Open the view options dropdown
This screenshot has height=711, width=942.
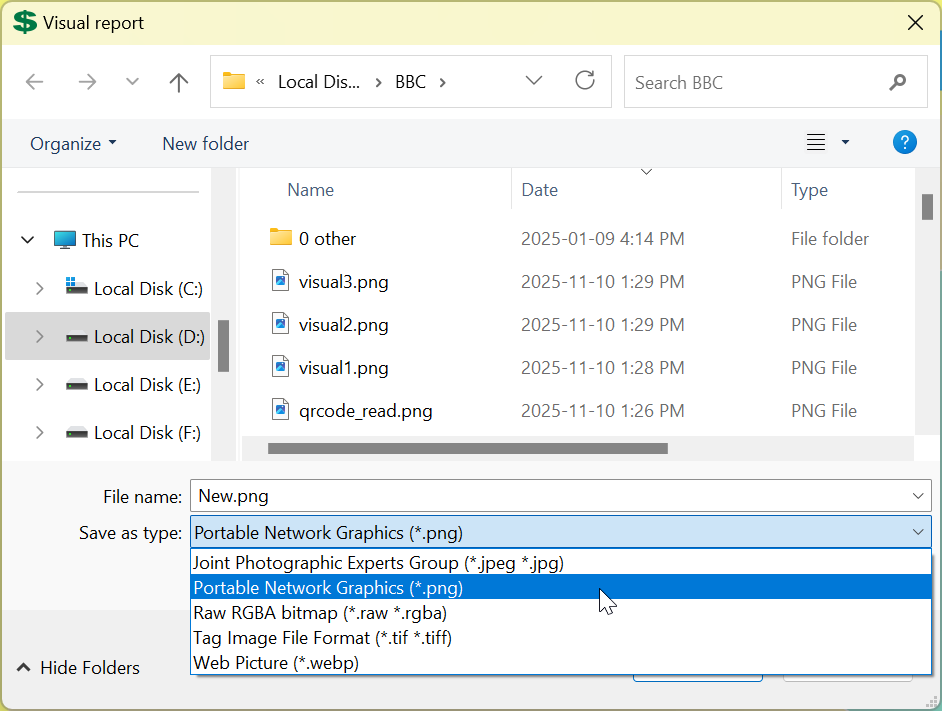point(845,143)
